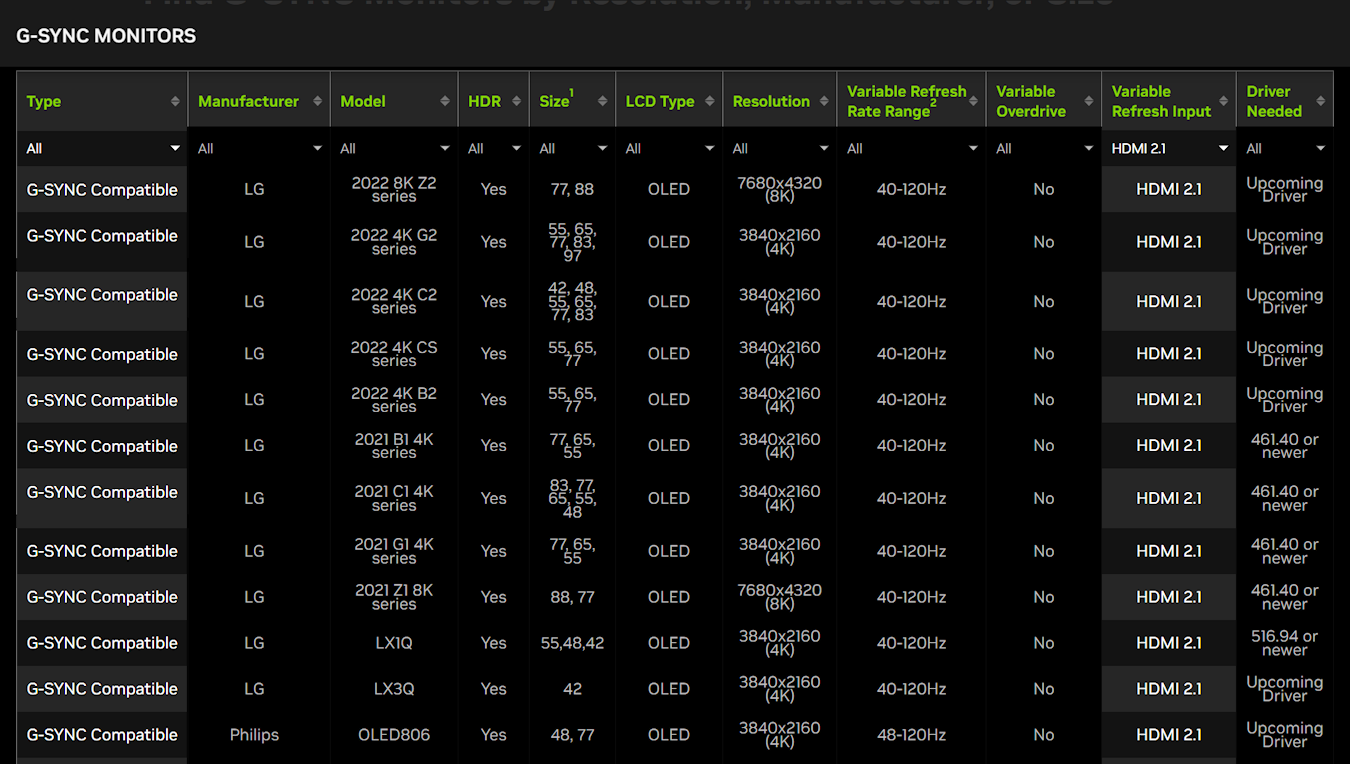
Task: Click G-SYNC Compatible in the OLED806 row
Action: [x=102, y=735]
